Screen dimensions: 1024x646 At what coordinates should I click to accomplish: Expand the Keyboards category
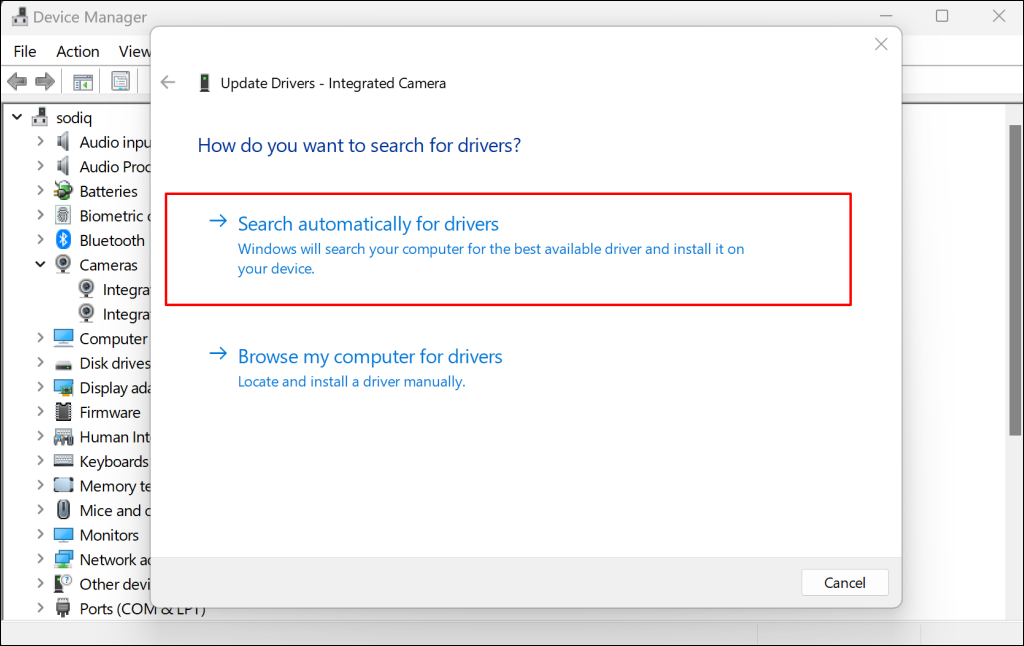(40, 461)
